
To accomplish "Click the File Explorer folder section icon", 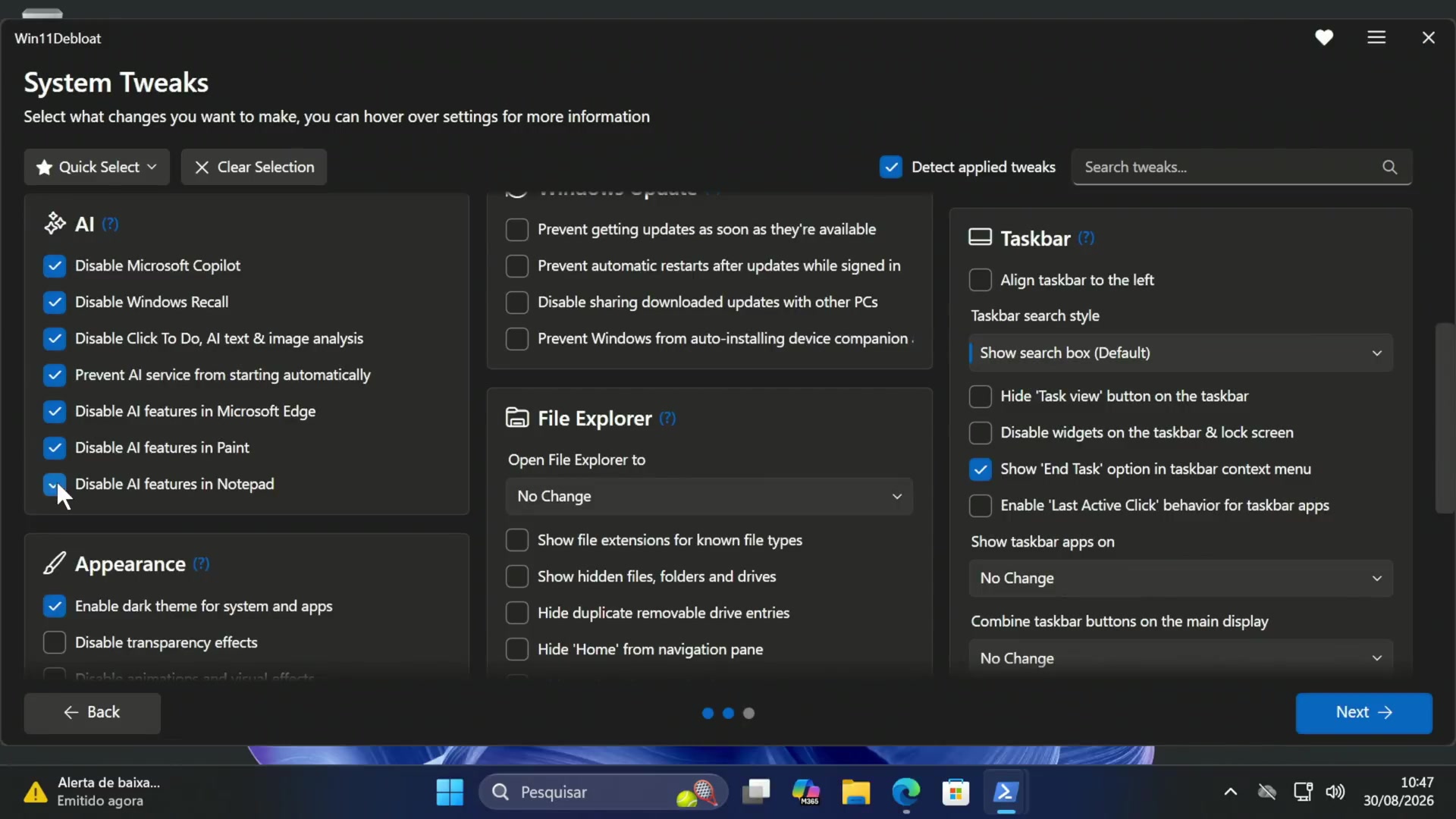I will click(x=517, y=418).
